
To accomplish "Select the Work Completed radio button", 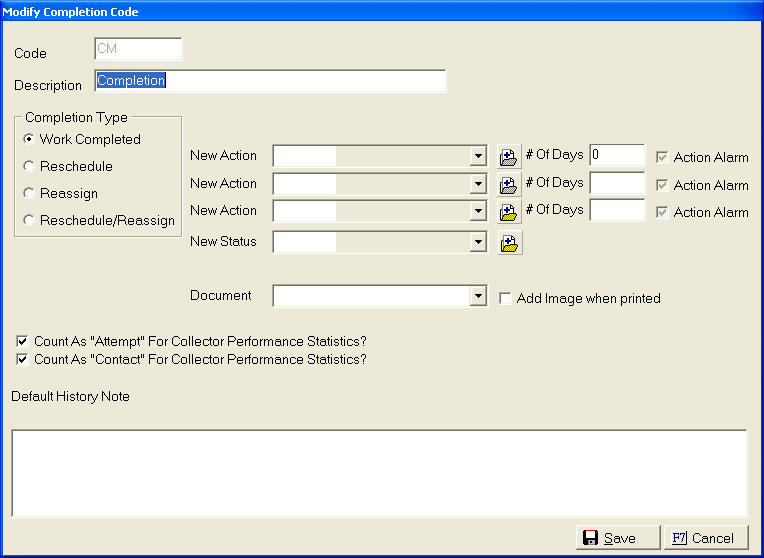I will coord(30,140).
